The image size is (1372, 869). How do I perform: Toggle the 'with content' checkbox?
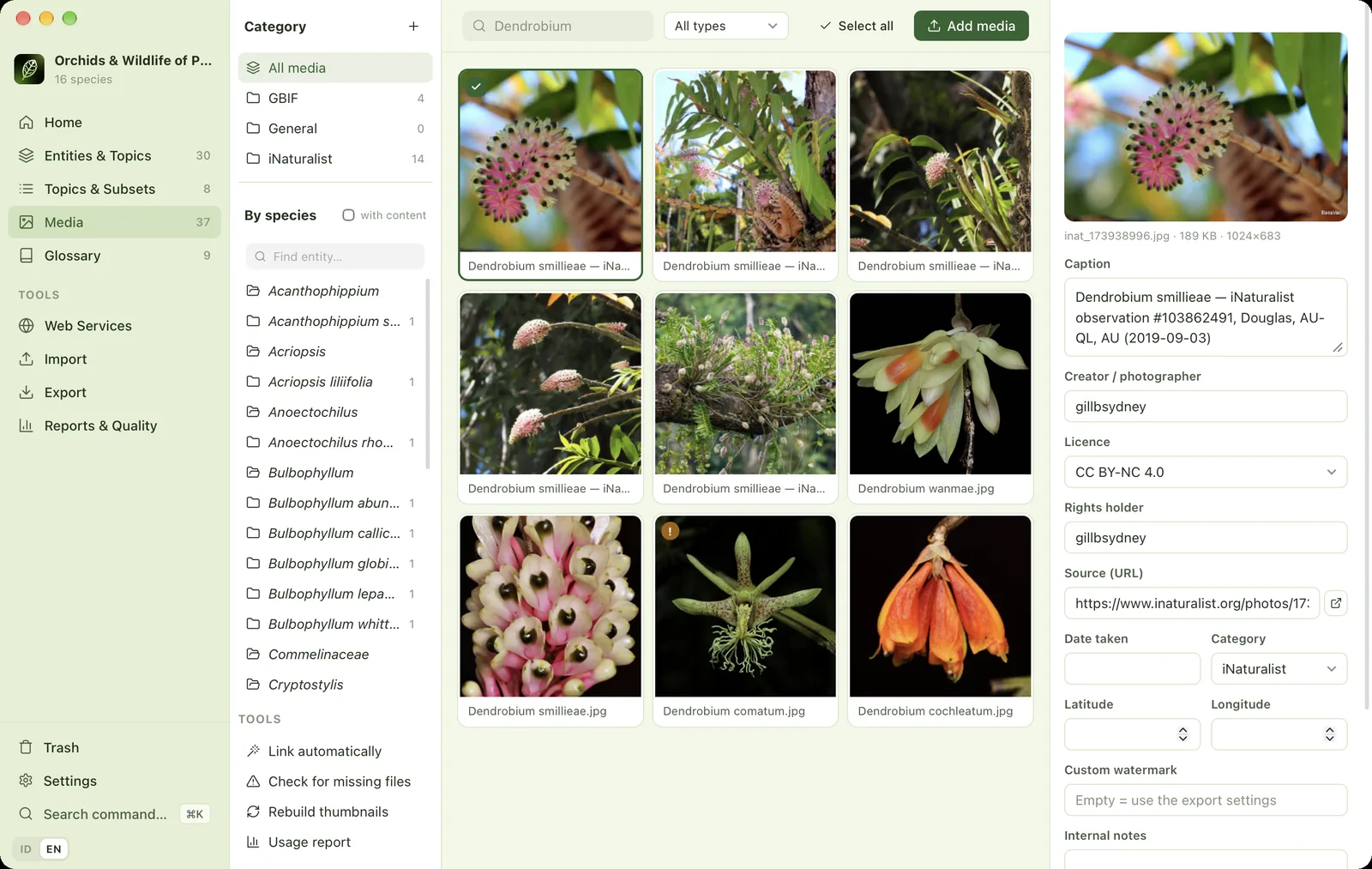click(348, 215)
